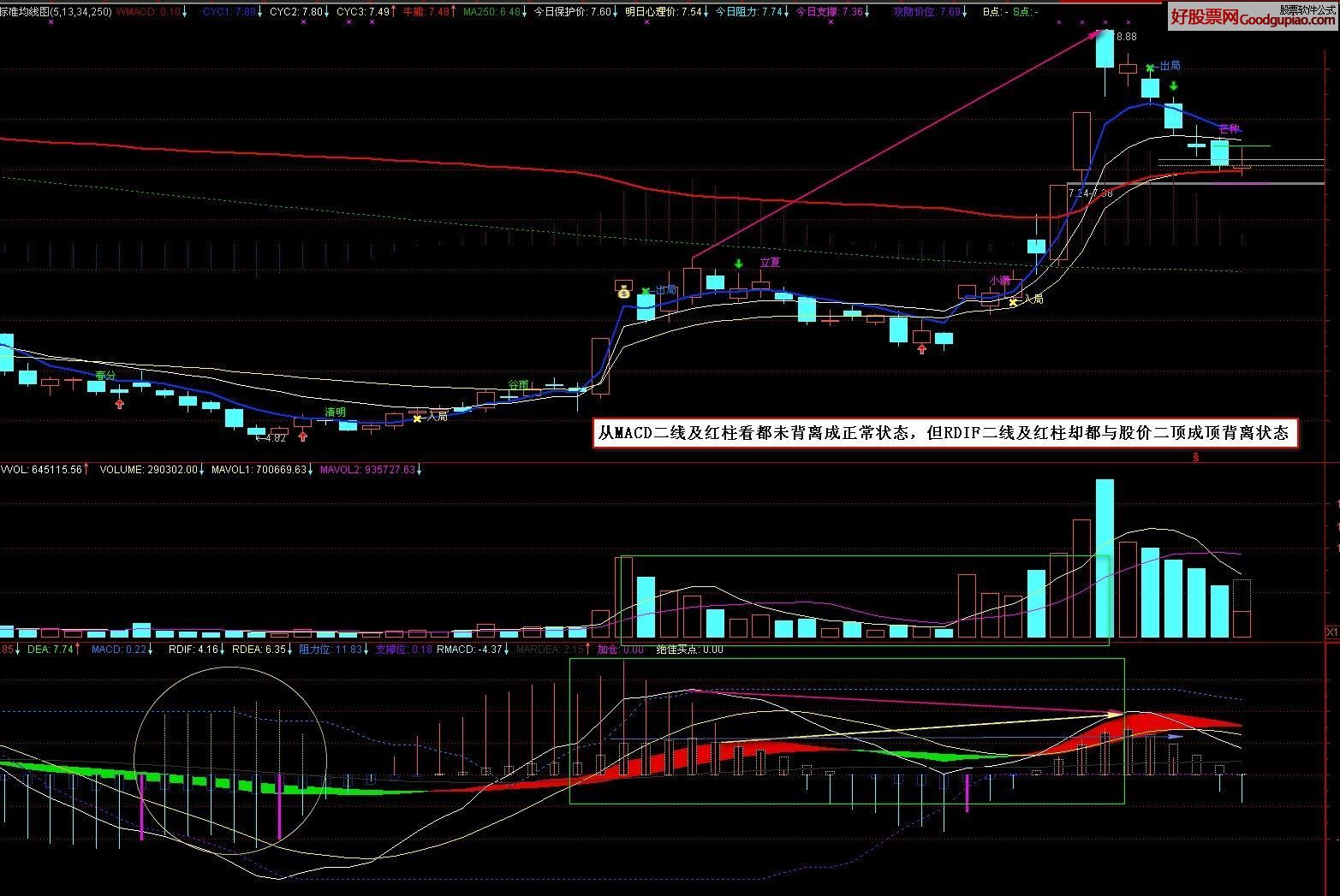Select the tallest cyan volume bar
This screenshot has height=896, width=1340.
click(1105, 558)
